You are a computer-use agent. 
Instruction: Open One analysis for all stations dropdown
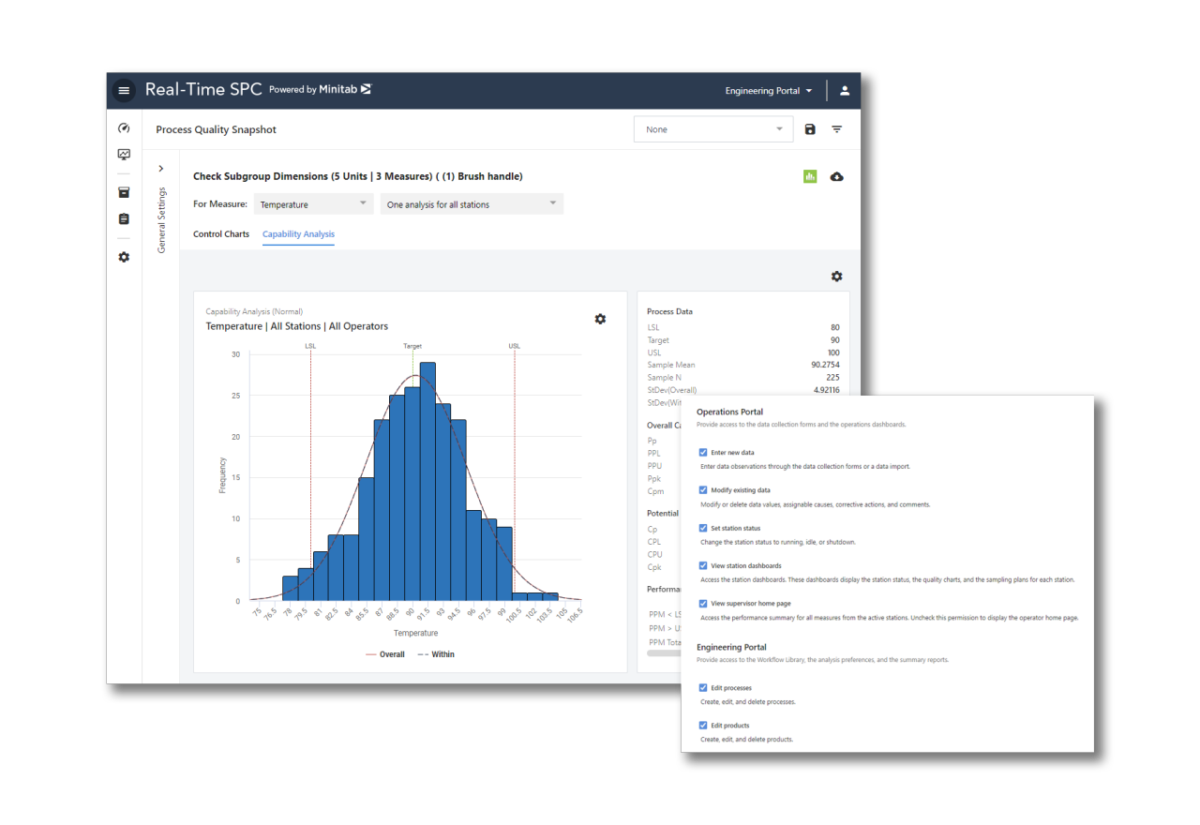click(x=471, y=204)
